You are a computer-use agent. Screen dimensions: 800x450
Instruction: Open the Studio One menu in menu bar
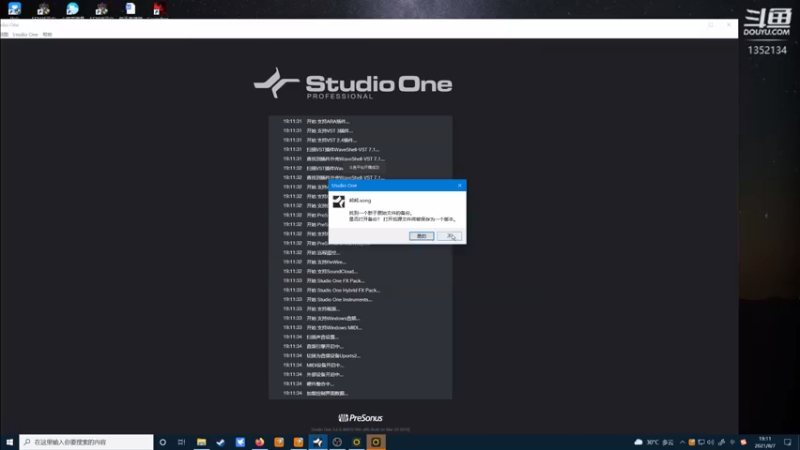(x=25, y=34)
